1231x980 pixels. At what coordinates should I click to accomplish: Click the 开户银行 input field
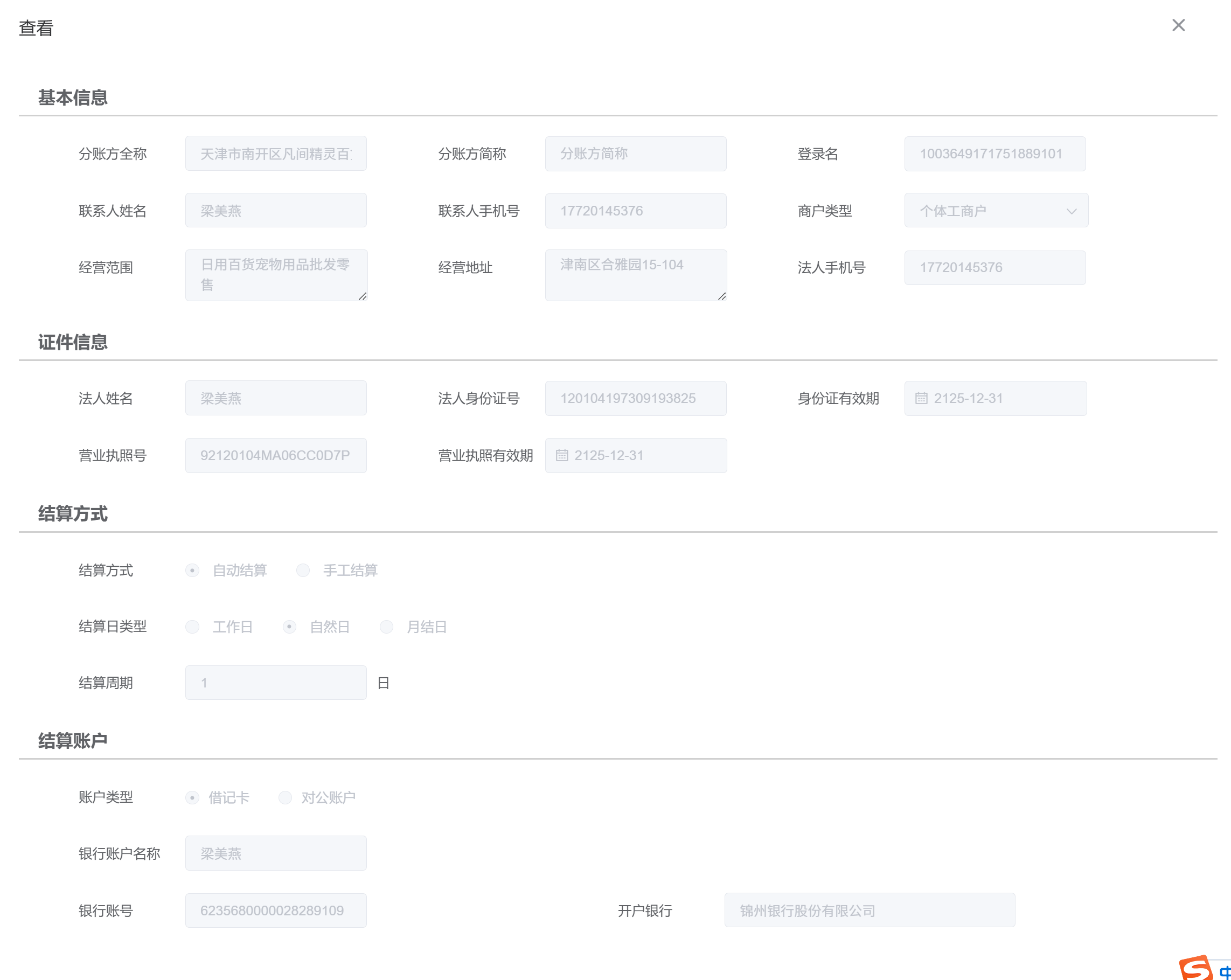click(x=869, y=911)
